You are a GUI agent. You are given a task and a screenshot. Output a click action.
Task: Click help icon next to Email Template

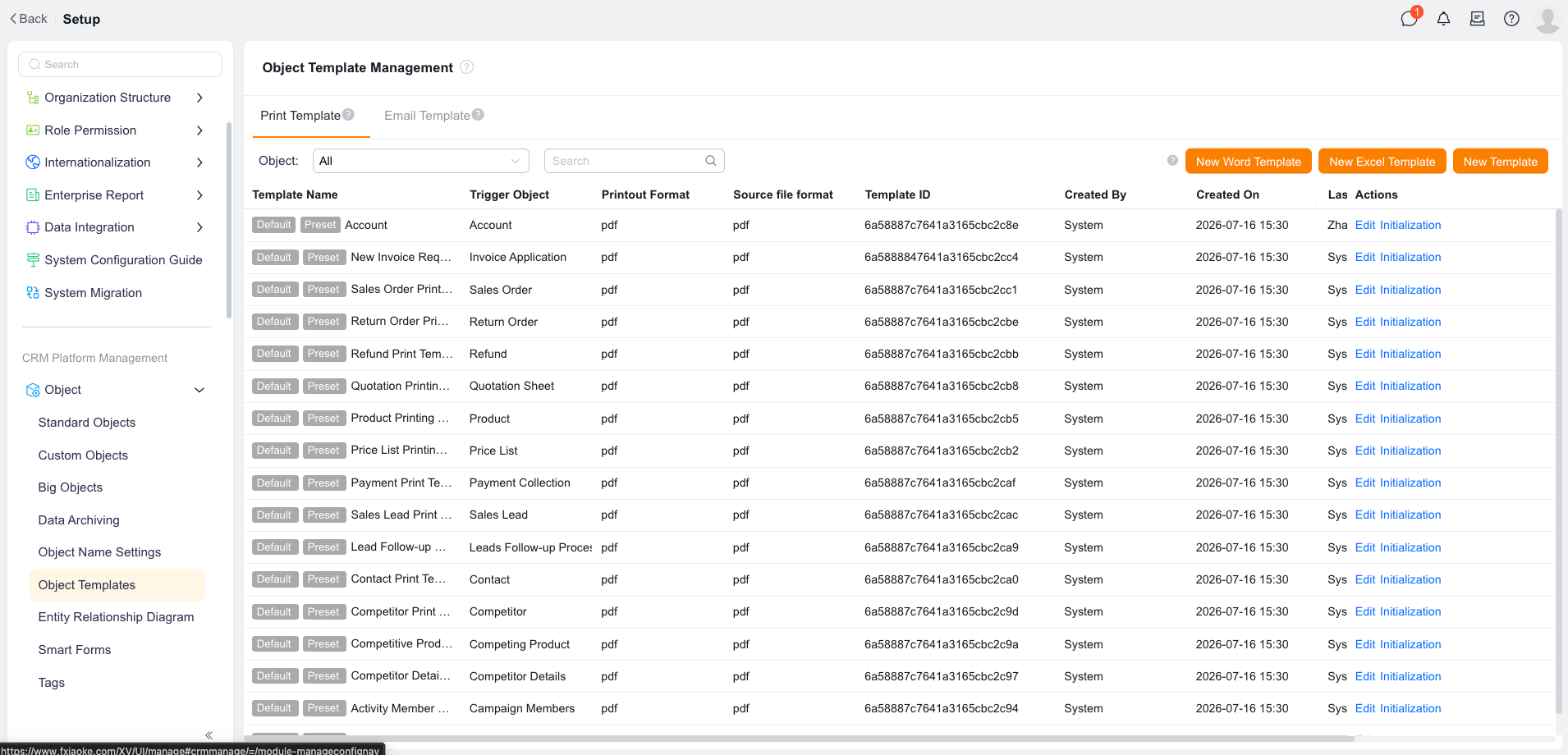[x=478, y=115]
